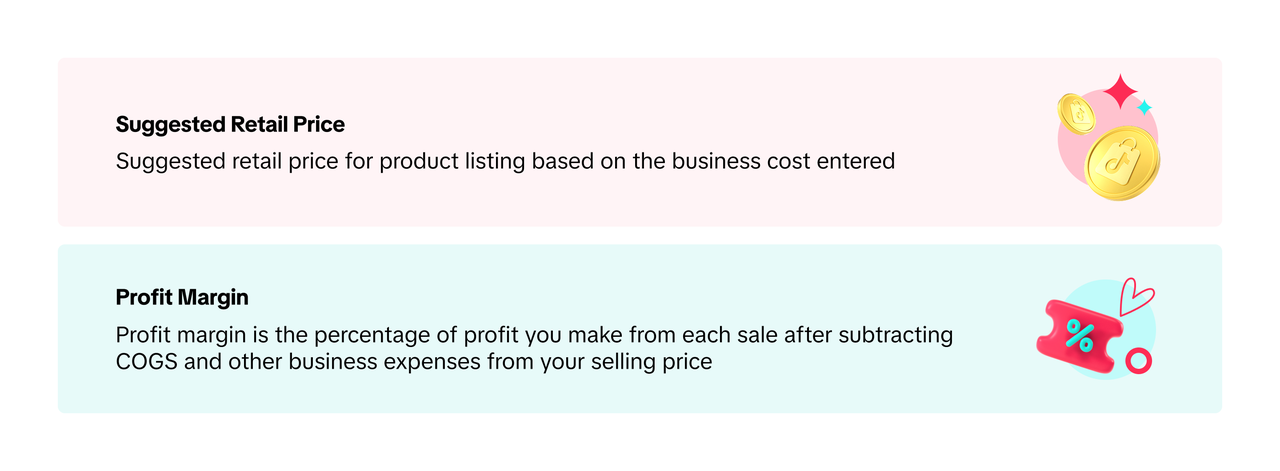Select the Profit Margin heading
This screenshot has height=471, width=1280.
pyautogui.click(x=182, y=297)
